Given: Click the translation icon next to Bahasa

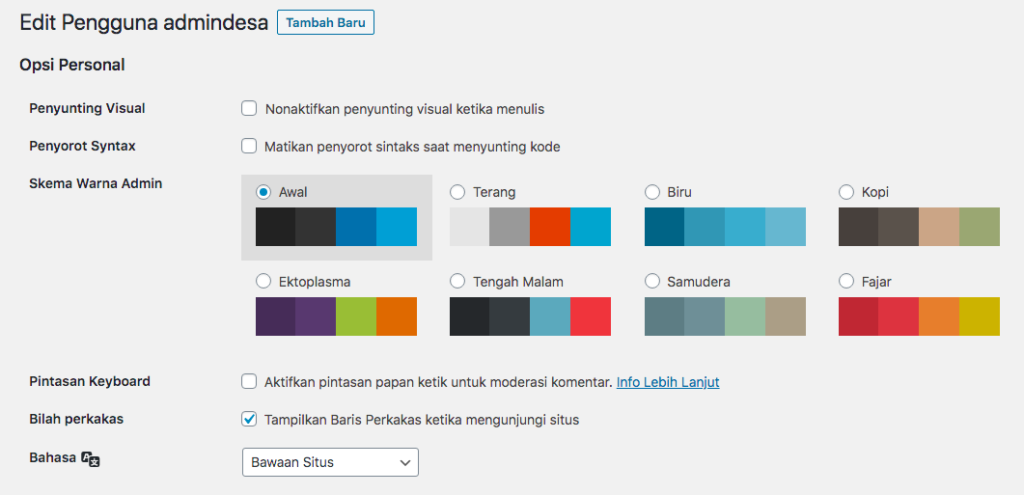Looking at the screenshot, I should (x=91, y=459).
